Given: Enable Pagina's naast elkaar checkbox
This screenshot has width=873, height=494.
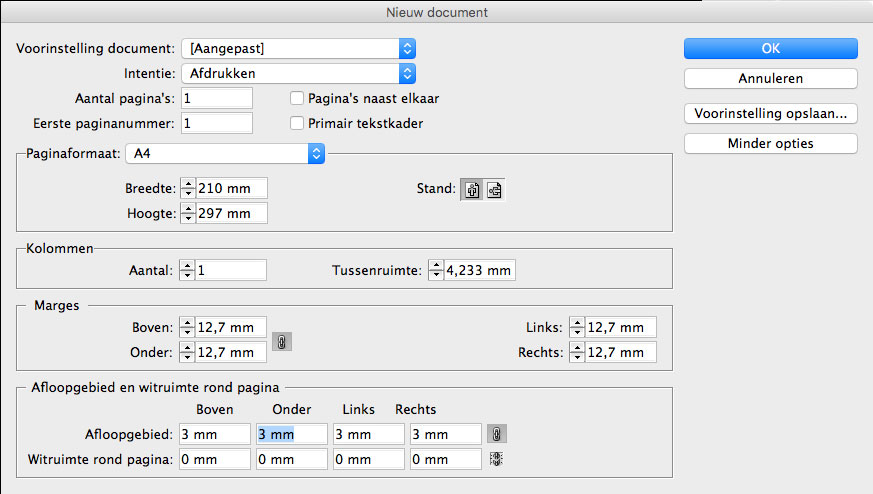Looking at the screenshot, I should pos(297,98).
